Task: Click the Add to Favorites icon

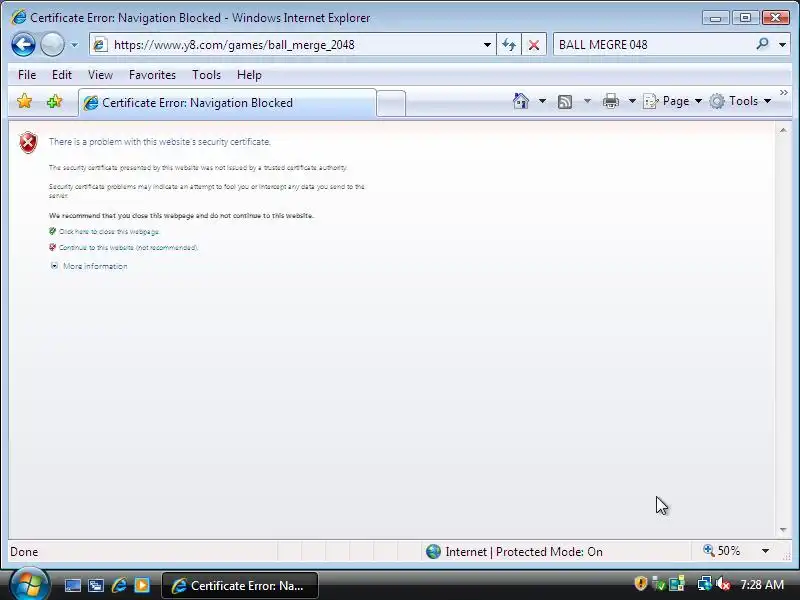Action: [x=54, y=101]
